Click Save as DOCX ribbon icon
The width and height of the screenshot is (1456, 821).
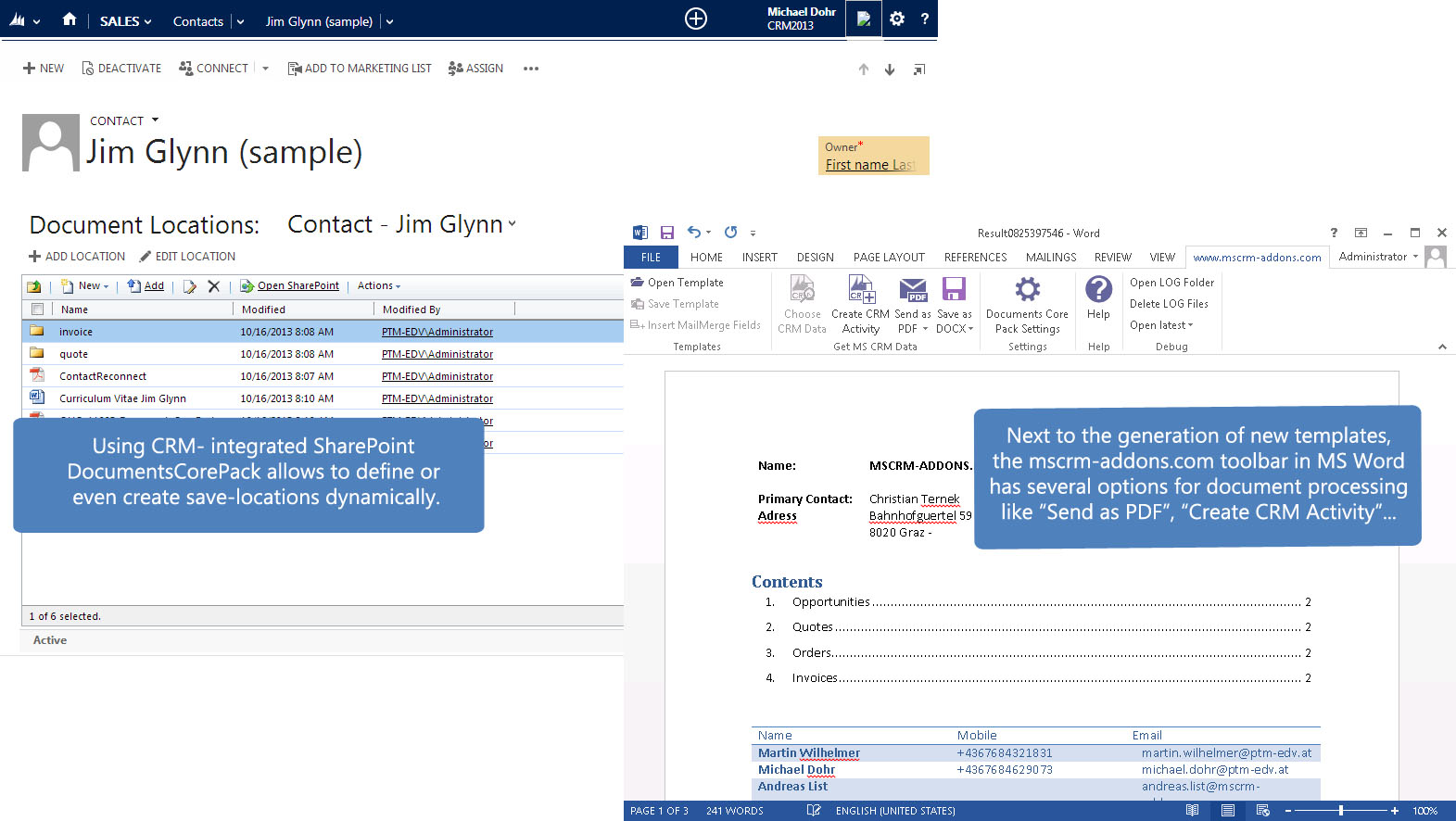(954, 289)
